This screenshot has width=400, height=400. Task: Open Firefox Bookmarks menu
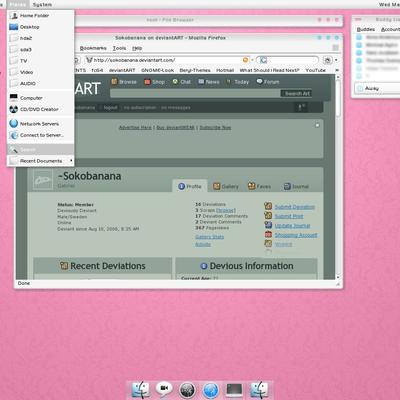coord(93,48)
